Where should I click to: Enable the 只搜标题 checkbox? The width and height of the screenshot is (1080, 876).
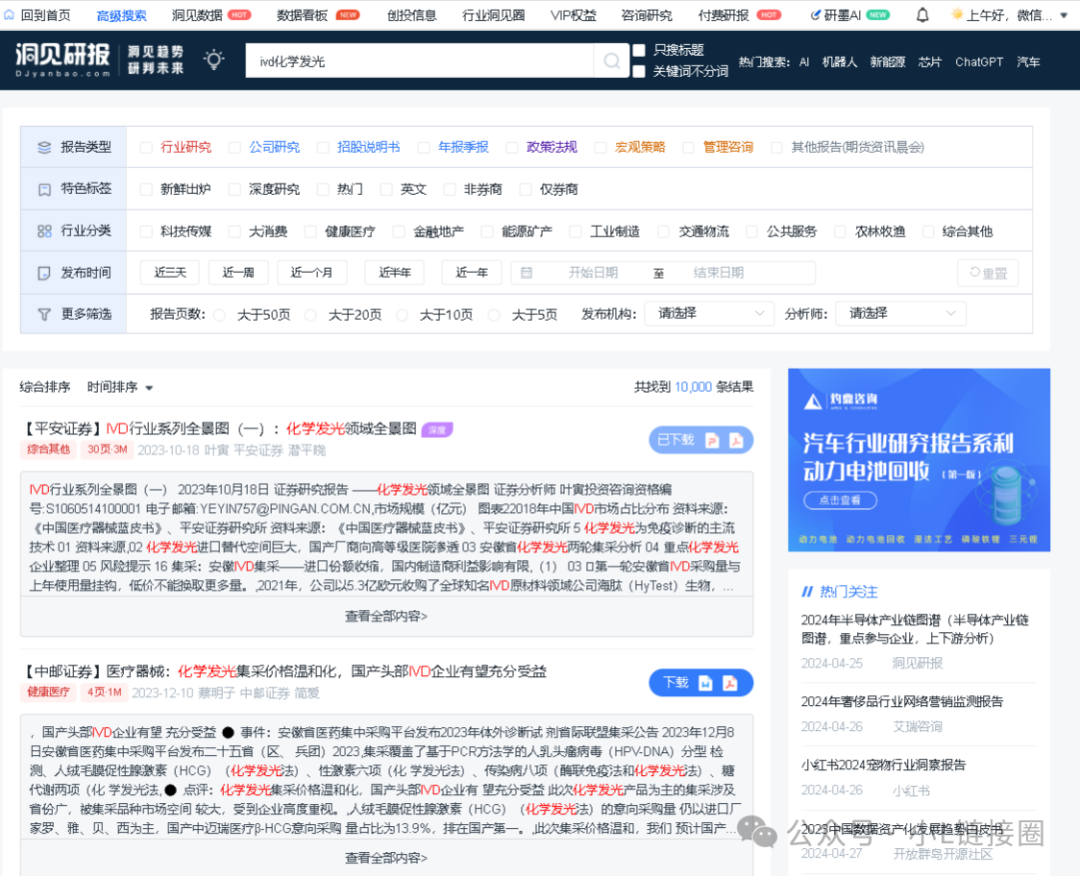point(639,50)
